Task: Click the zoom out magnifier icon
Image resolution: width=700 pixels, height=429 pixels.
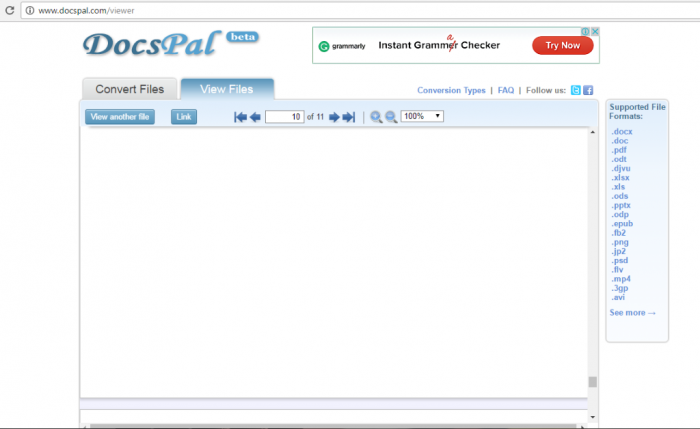Action: pyautogui.click(x=391, y=117)
